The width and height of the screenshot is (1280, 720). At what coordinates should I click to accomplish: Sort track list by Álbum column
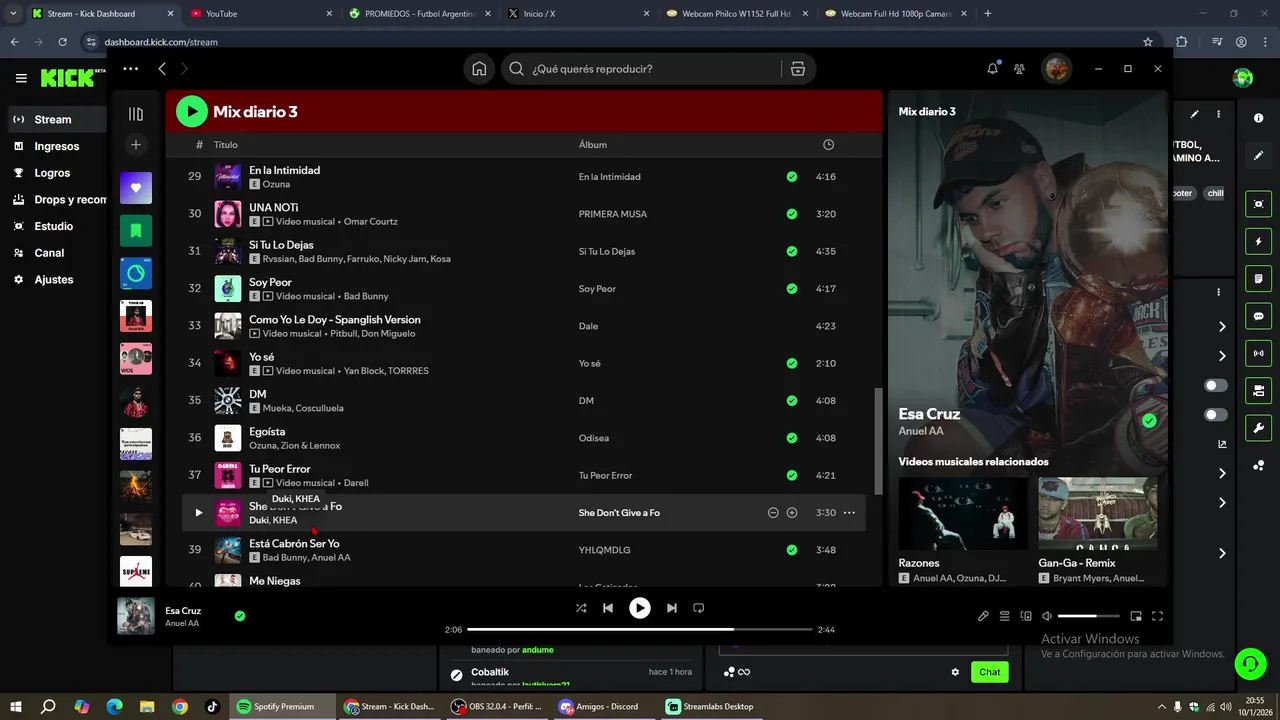(x=593, y=145)
